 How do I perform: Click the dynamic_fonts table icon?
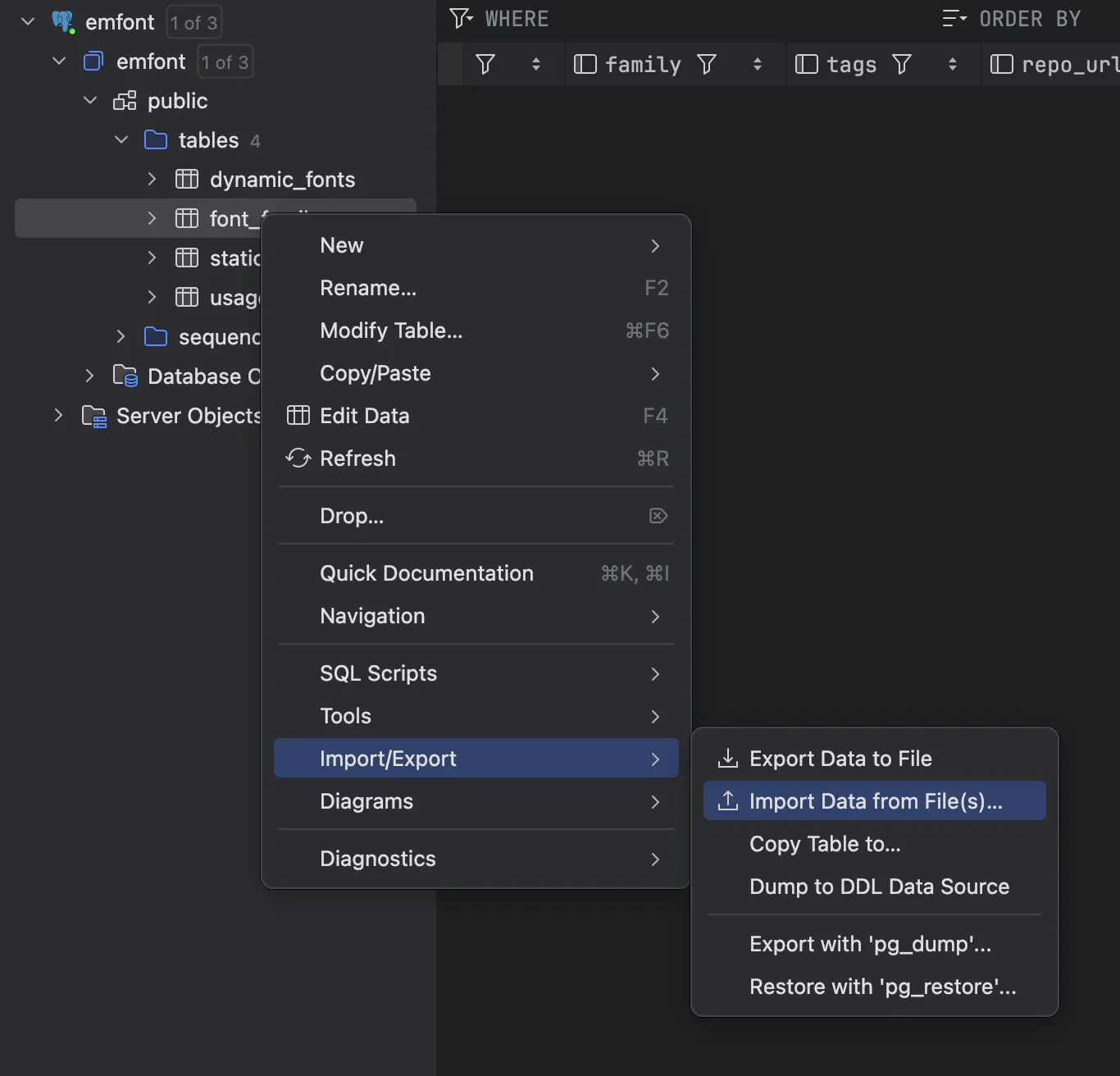(x=187, y=179)
